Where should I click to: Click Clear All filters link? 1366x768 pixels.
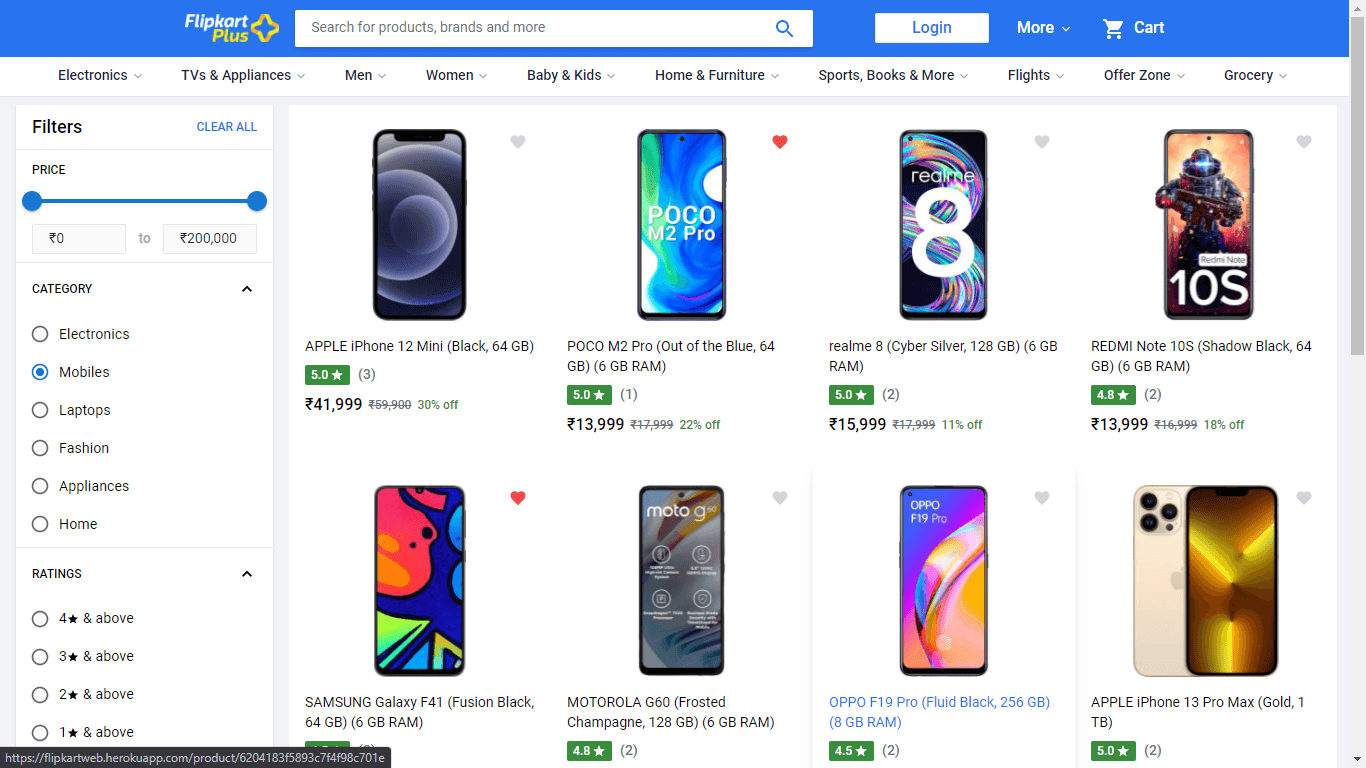[x=227, y=127]
